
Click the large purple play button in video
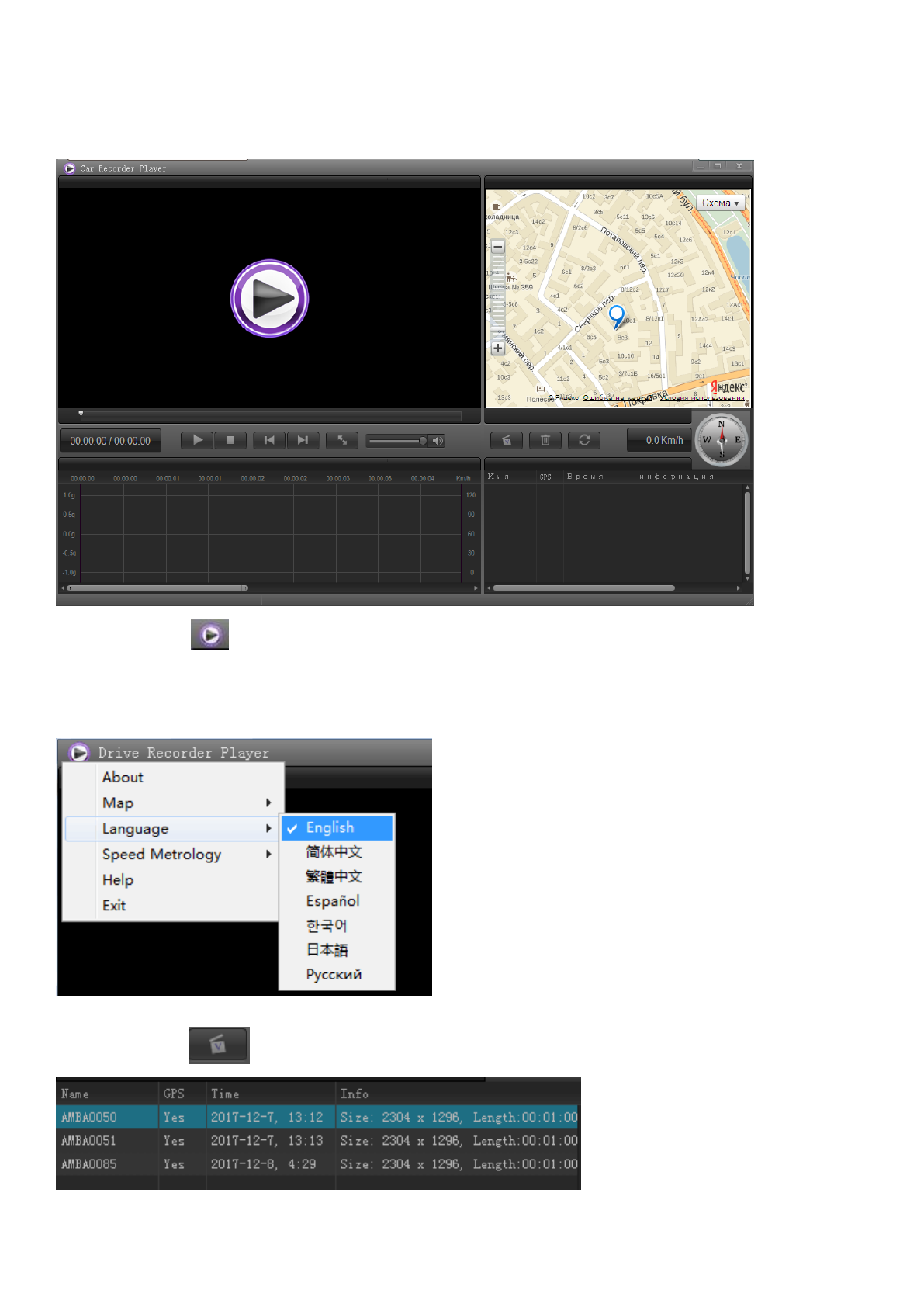[269, 299]
